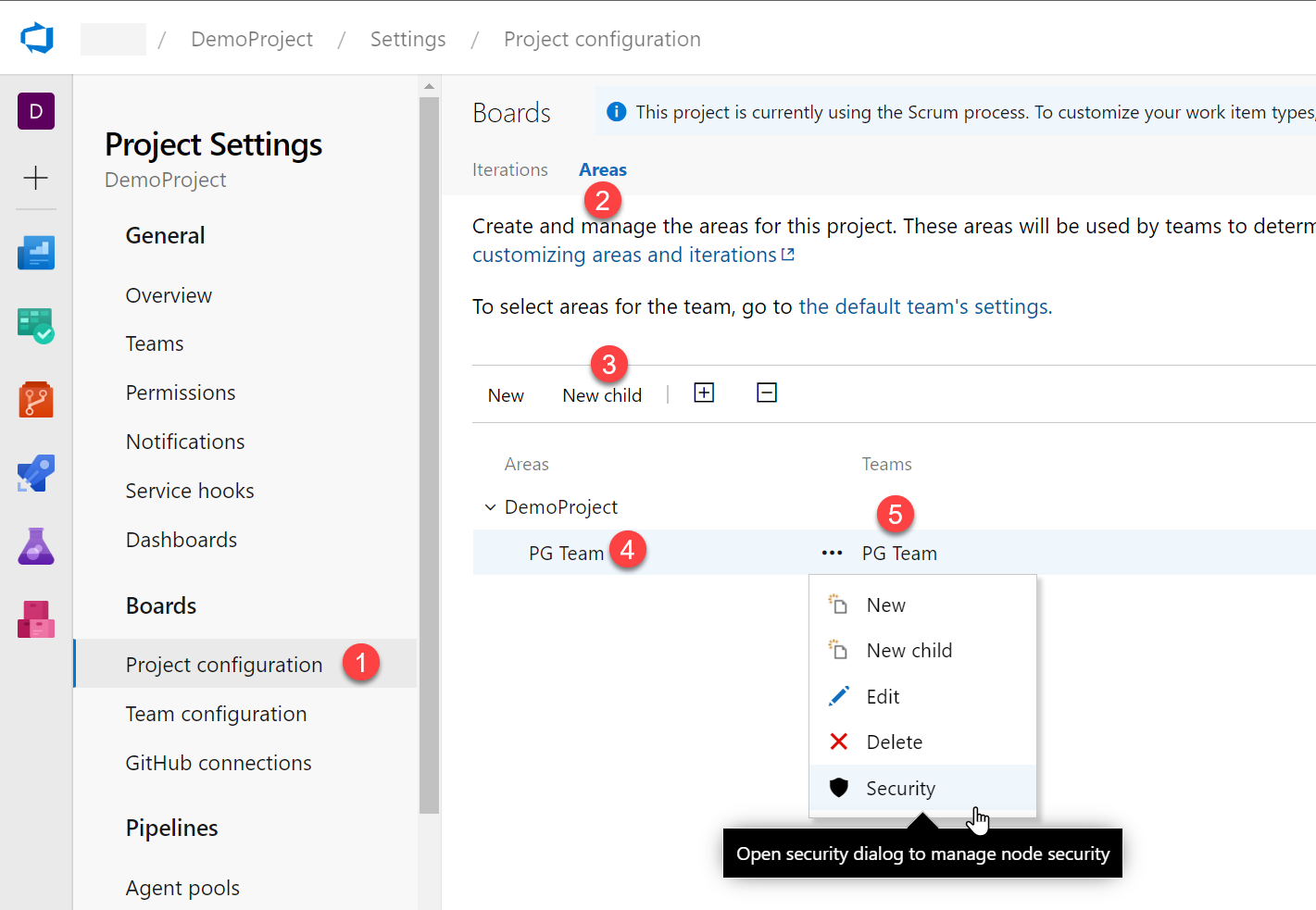Click the Teams column header

coord(887,464)
